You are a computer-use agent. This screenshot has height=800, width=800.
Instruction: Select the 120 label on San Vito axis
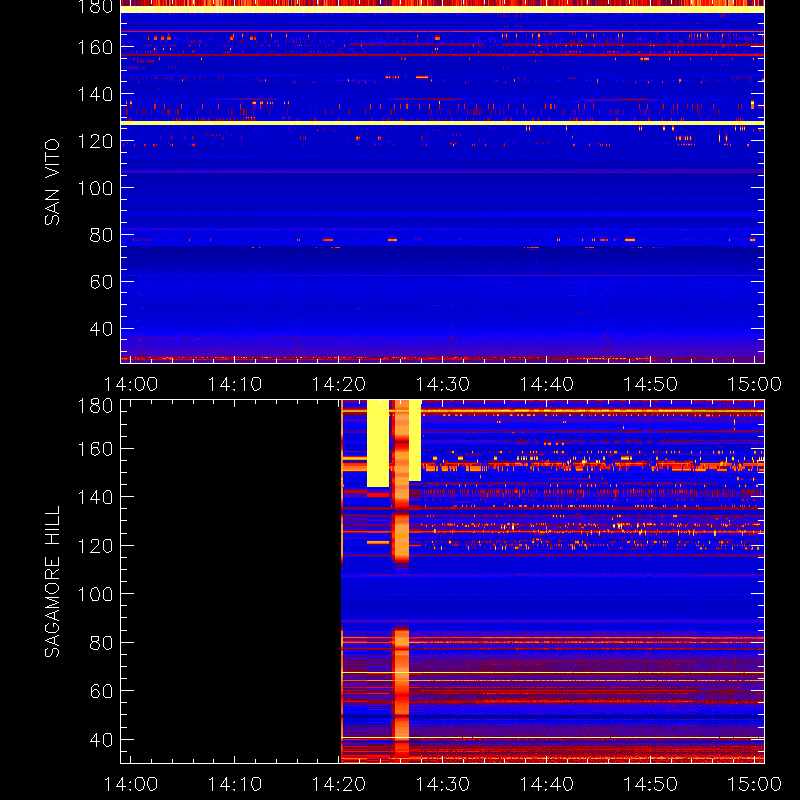95,141
